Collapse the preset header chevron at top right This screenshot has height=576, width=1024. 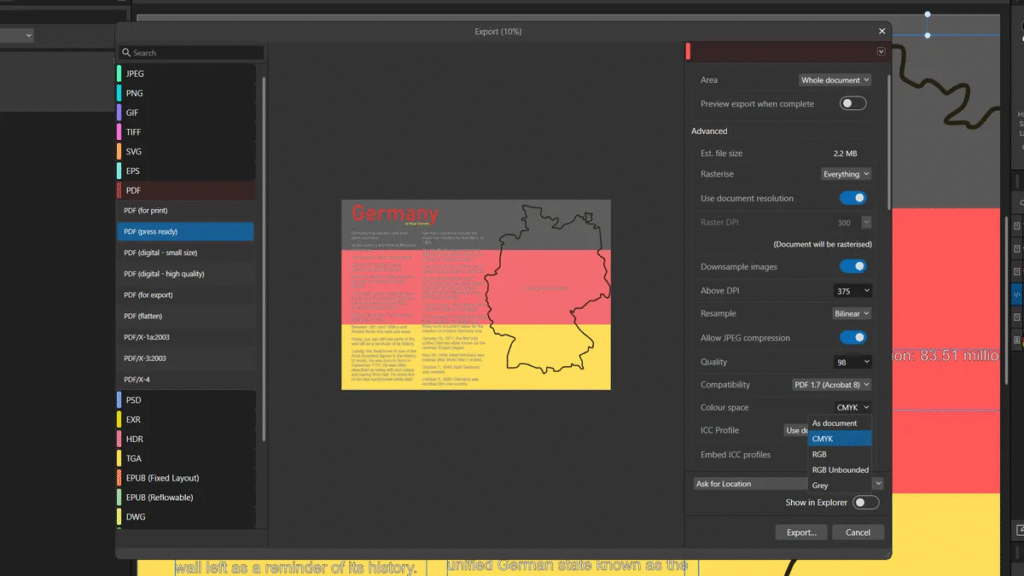(881, 51)
